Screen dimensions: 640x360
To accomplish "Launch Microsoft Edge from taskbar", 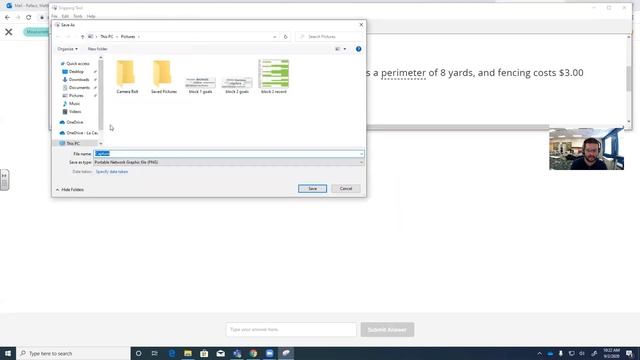I will click(x=171, y=353).
